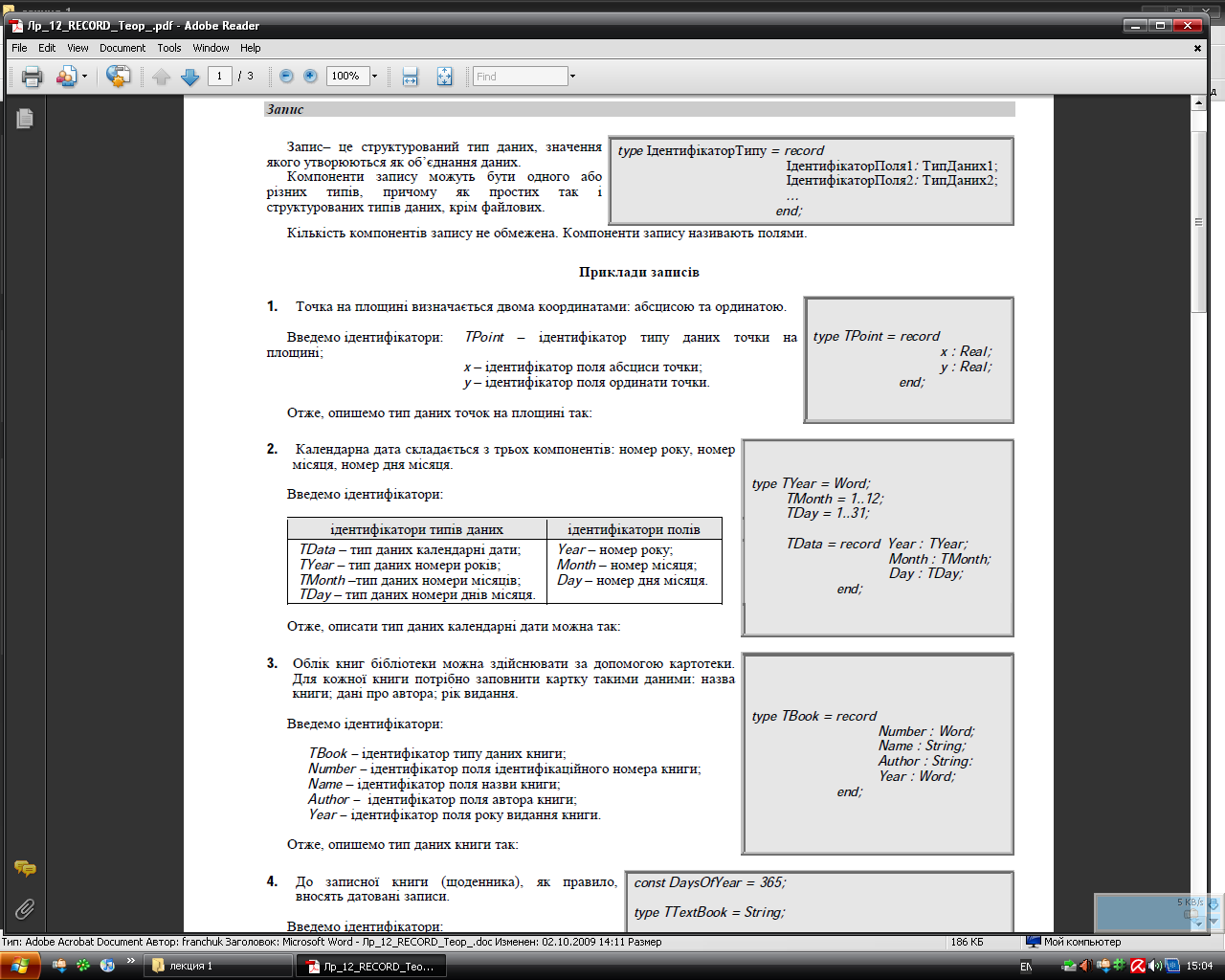Click the Adobe Reader title bar PDF icon
The image size is (1225, 980).
pyautogui.click(x=16, y=26)
